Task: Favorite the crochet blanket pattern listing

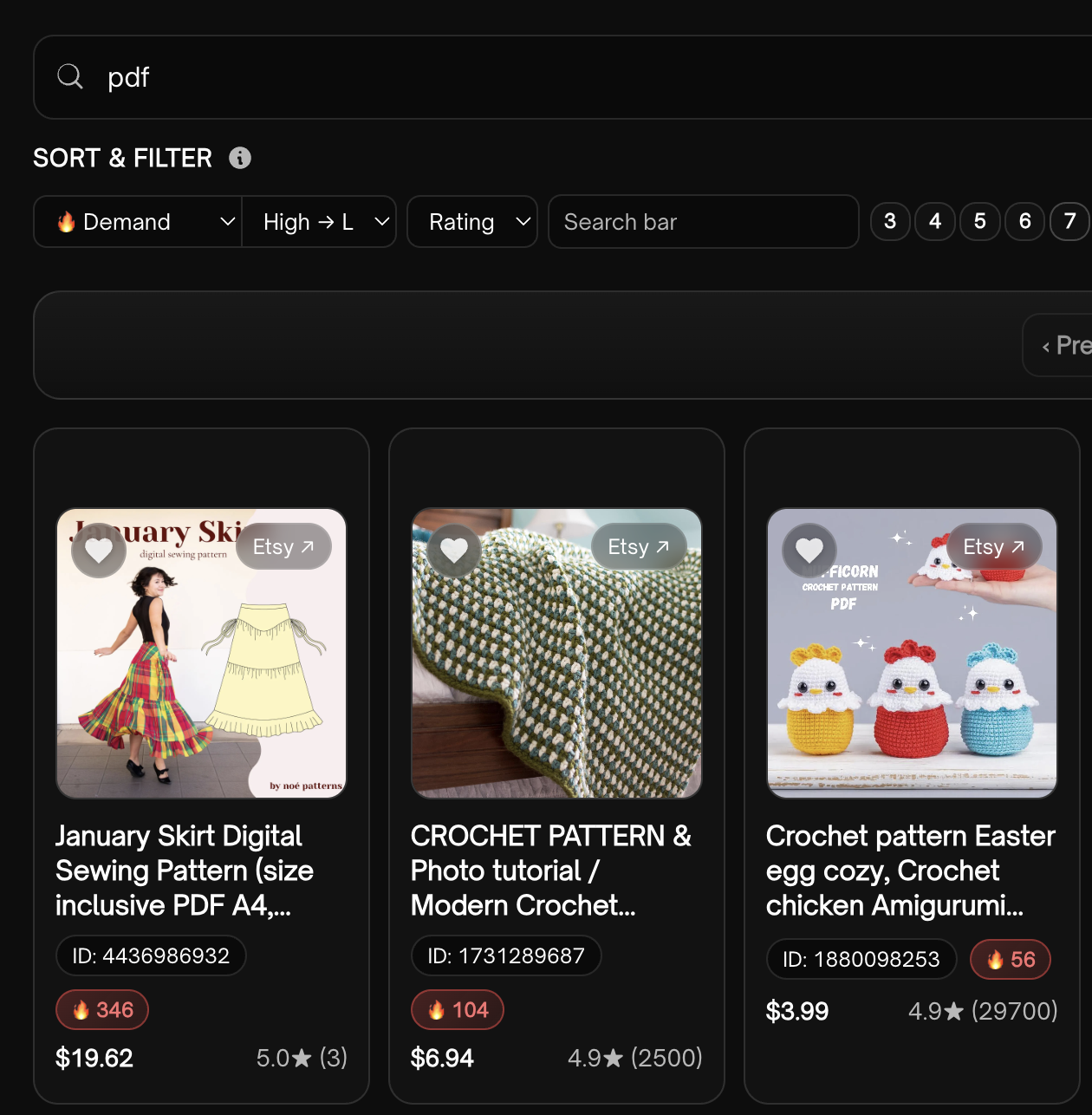Action: [x=454, y=550]
